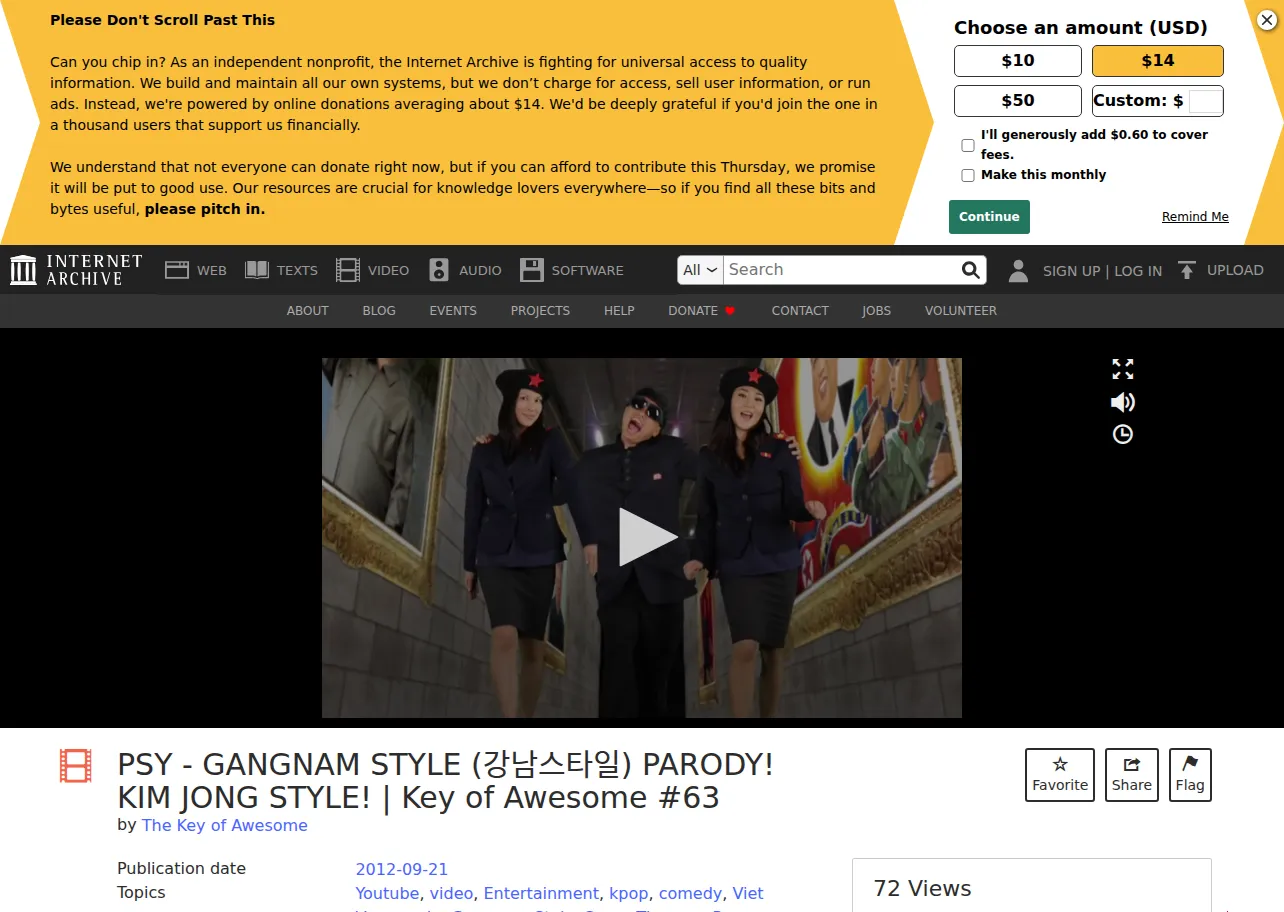The height and width of the screenshot is (912, 1284).
Task: Click the 72 Views count
Action: pyautogui.click(x=923, y=888)
